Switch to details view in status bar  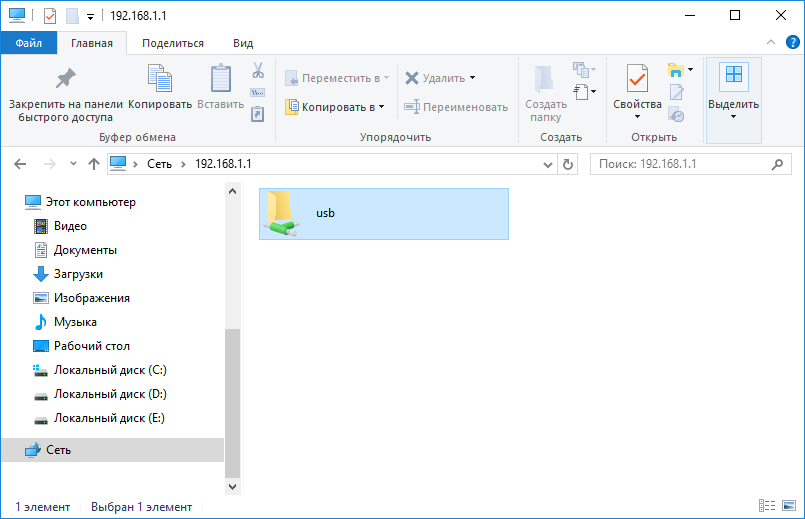767,507
